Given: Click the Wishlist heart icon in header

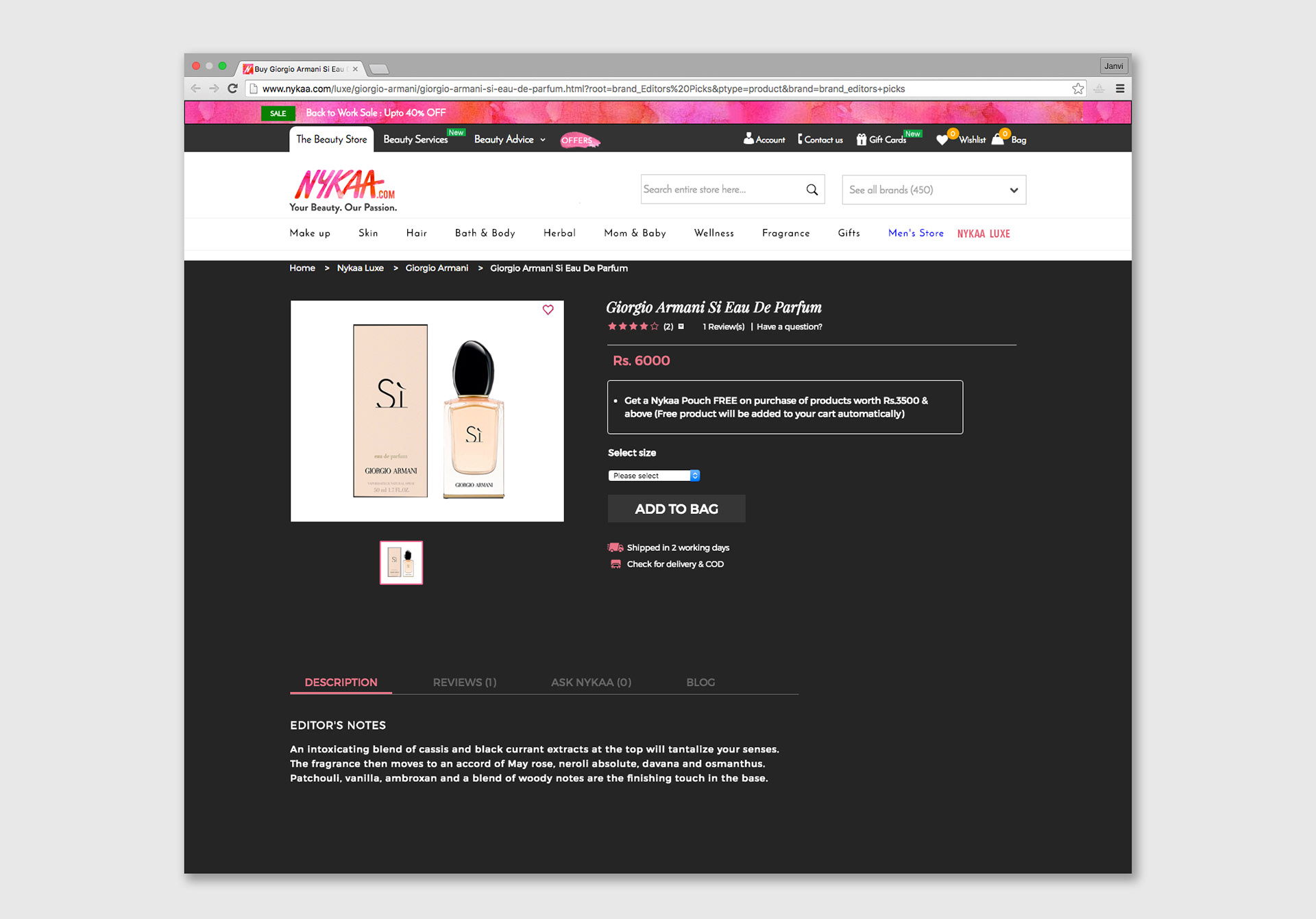Looking at the screenshot, I should (942, 140).
